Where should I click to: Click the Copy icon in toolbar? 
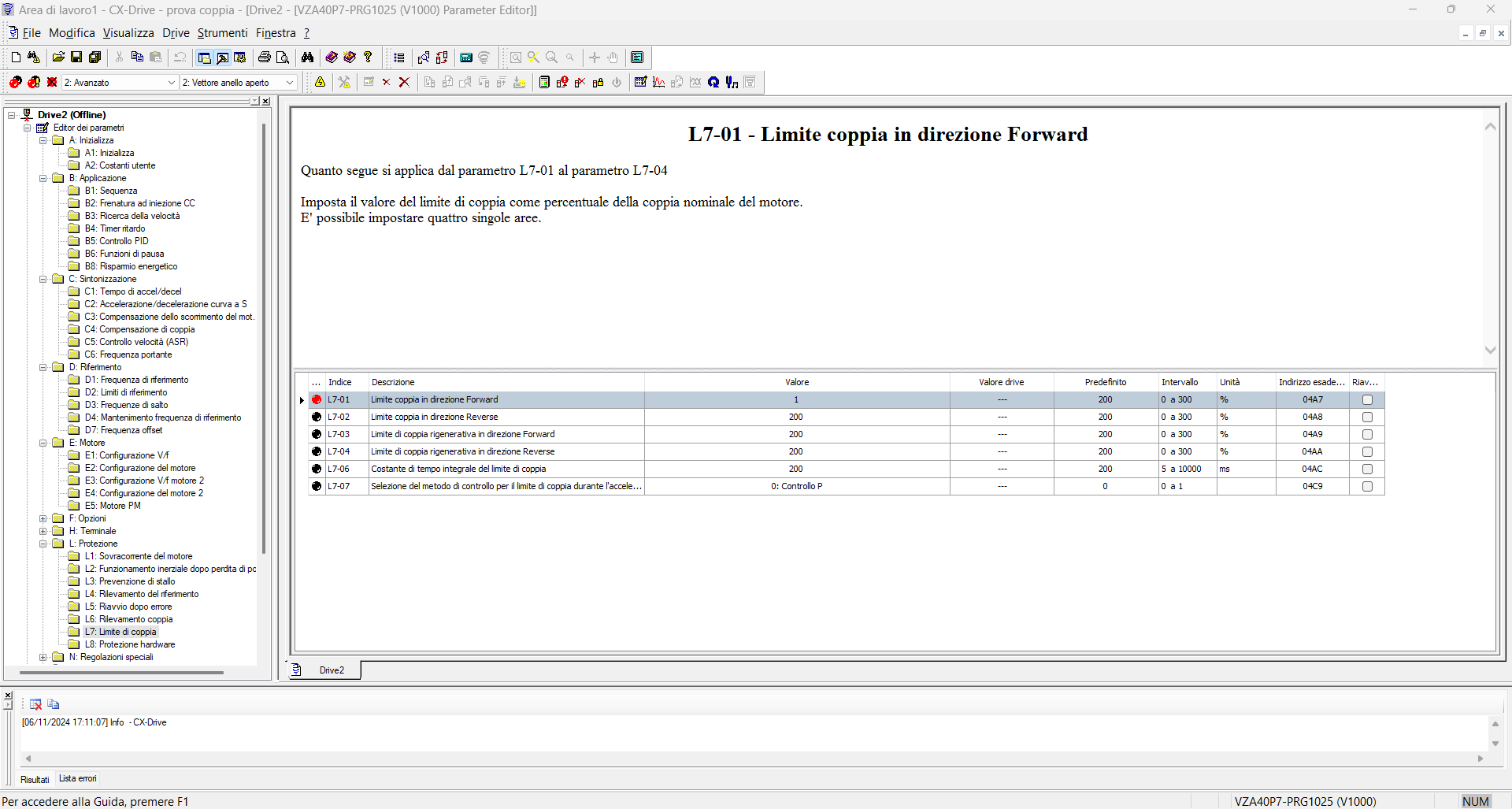137,58
